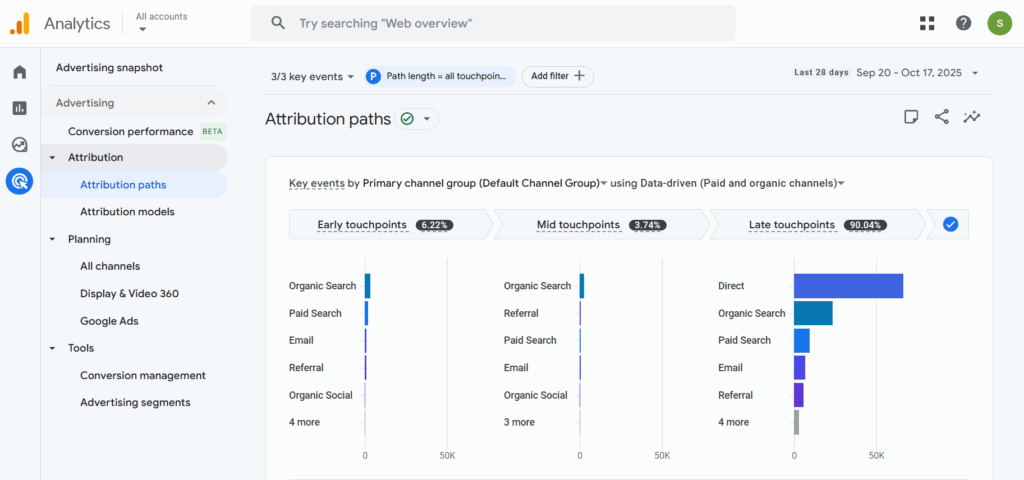Click the Add filter button
Viewport: 1024px width, 480px height.
click(x=557, y=76)
